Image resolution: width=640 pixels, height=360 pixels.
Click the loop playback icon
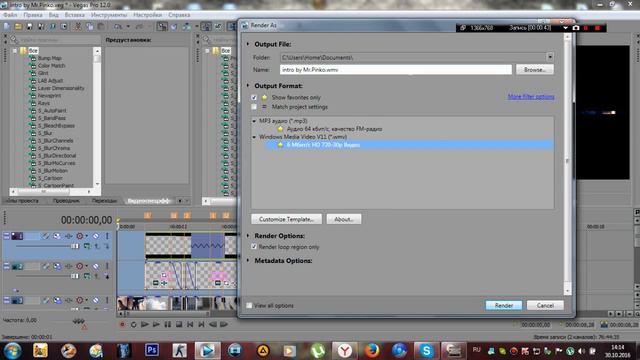tap(133, 324)
